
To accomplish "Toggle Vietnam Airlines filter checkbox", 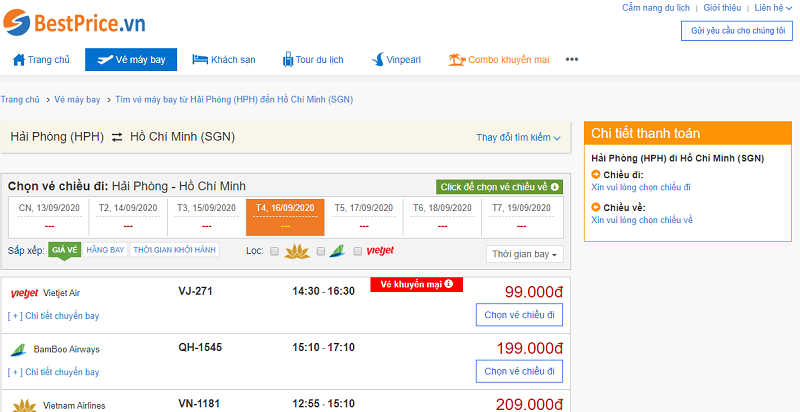I will pos(274,251).
